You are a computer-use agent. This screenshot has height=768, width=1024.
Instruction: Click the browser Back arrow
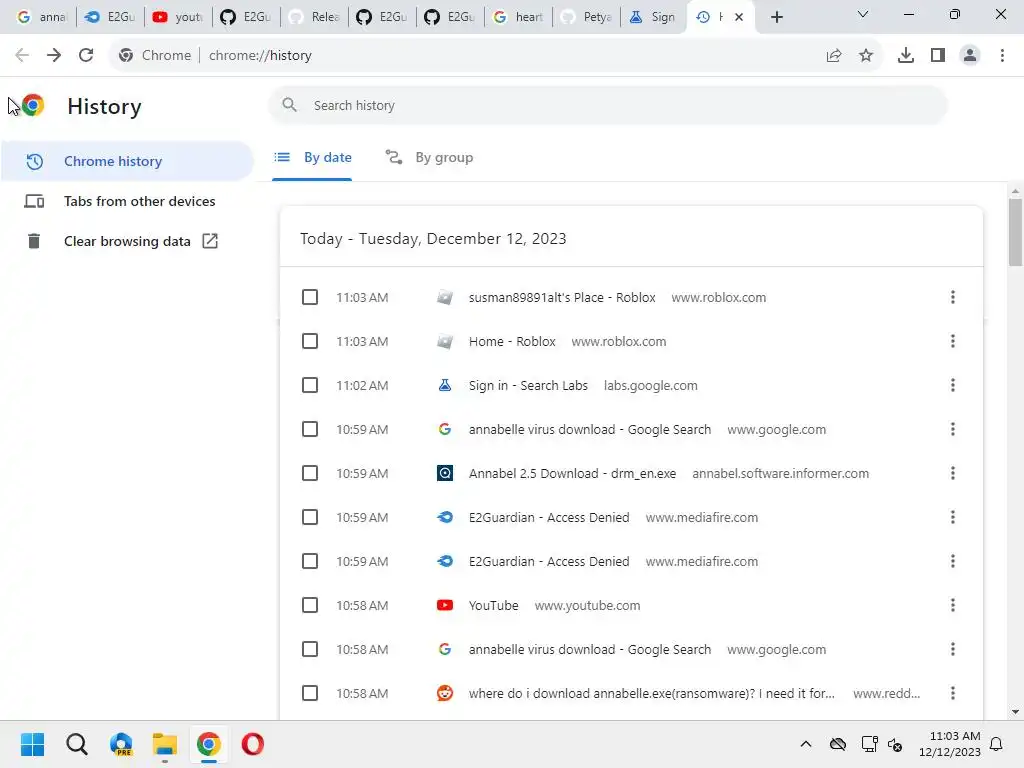(22, 56)
